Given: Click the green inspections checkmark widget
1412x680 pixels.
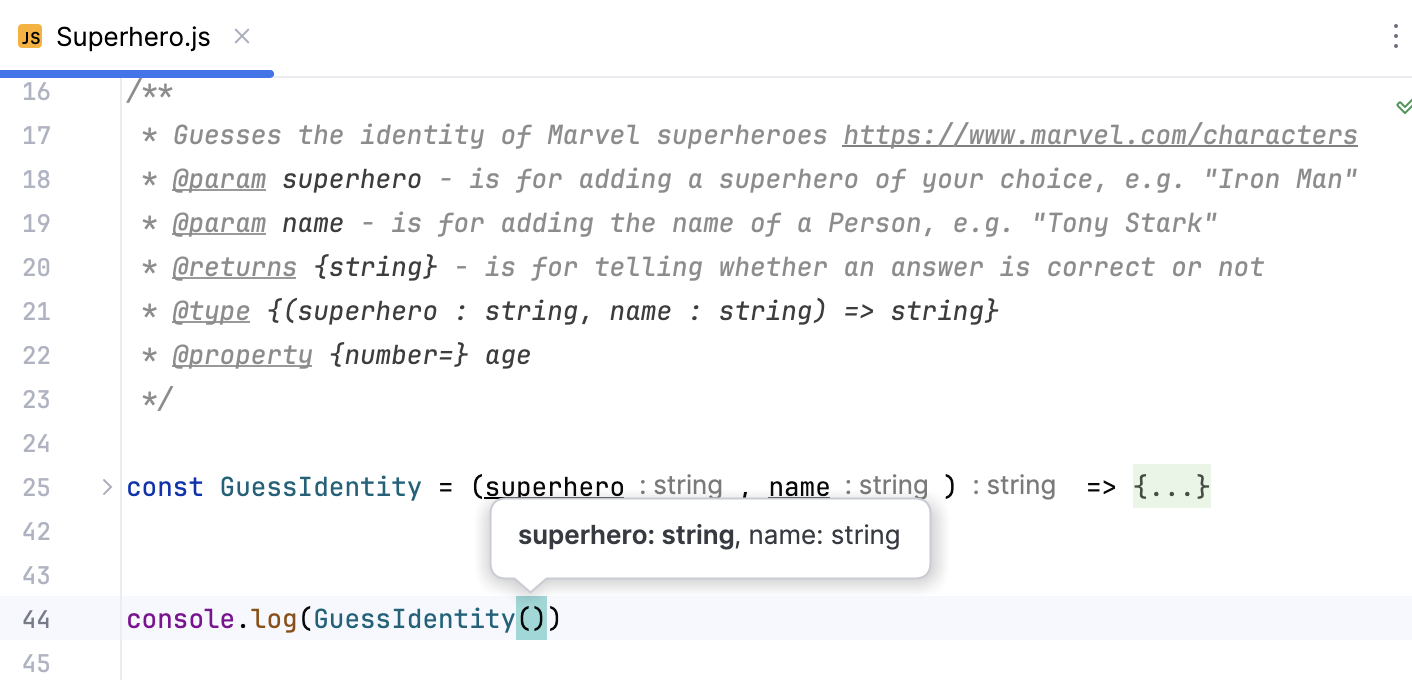Looking at the screenshot, I should coord(1404,103).
